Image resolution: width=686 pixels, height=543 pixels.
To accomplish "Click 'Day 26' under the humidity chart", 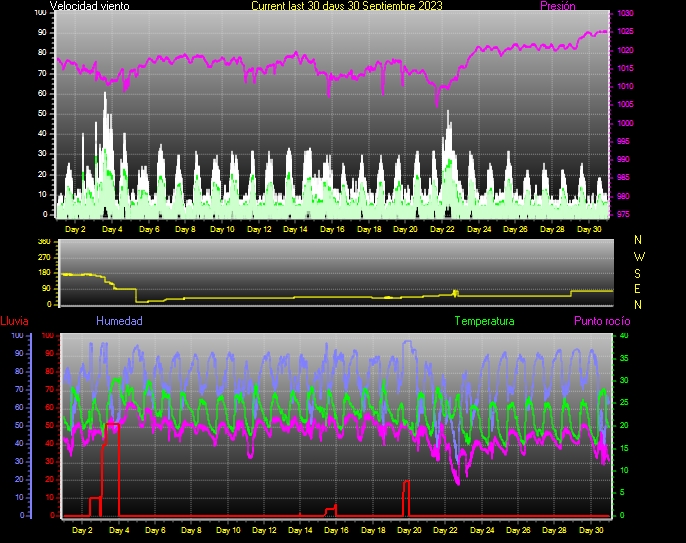I will click(x=518, y=530).
